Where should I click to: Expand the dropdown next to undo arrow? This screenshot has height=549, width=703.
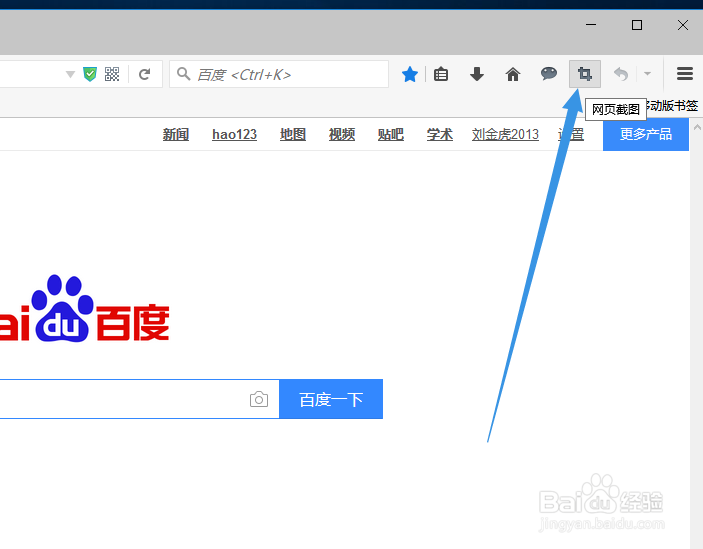coord(647,73)
